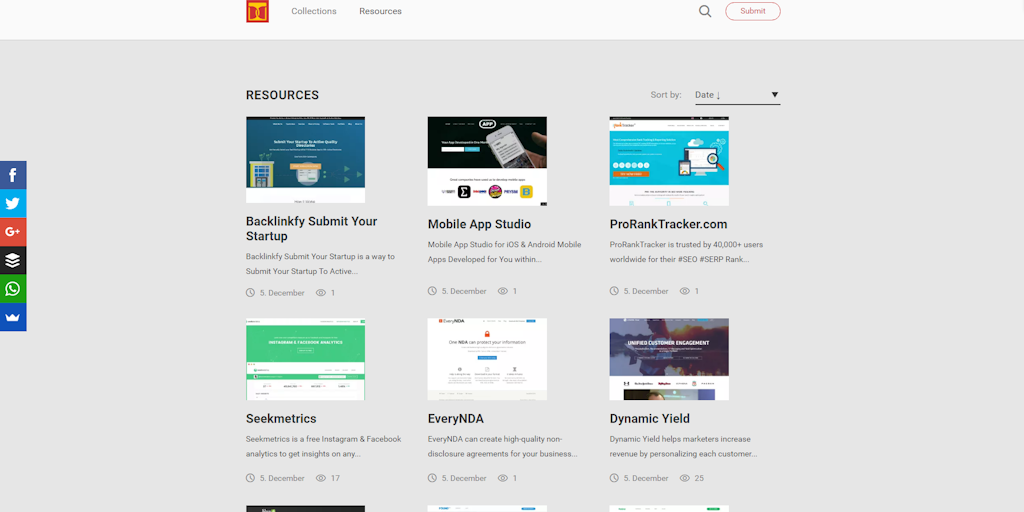The image size is (1024, 512).
Task: Open the Backlinkfy Submit Your Startup title
Action: tap(312, 229)
